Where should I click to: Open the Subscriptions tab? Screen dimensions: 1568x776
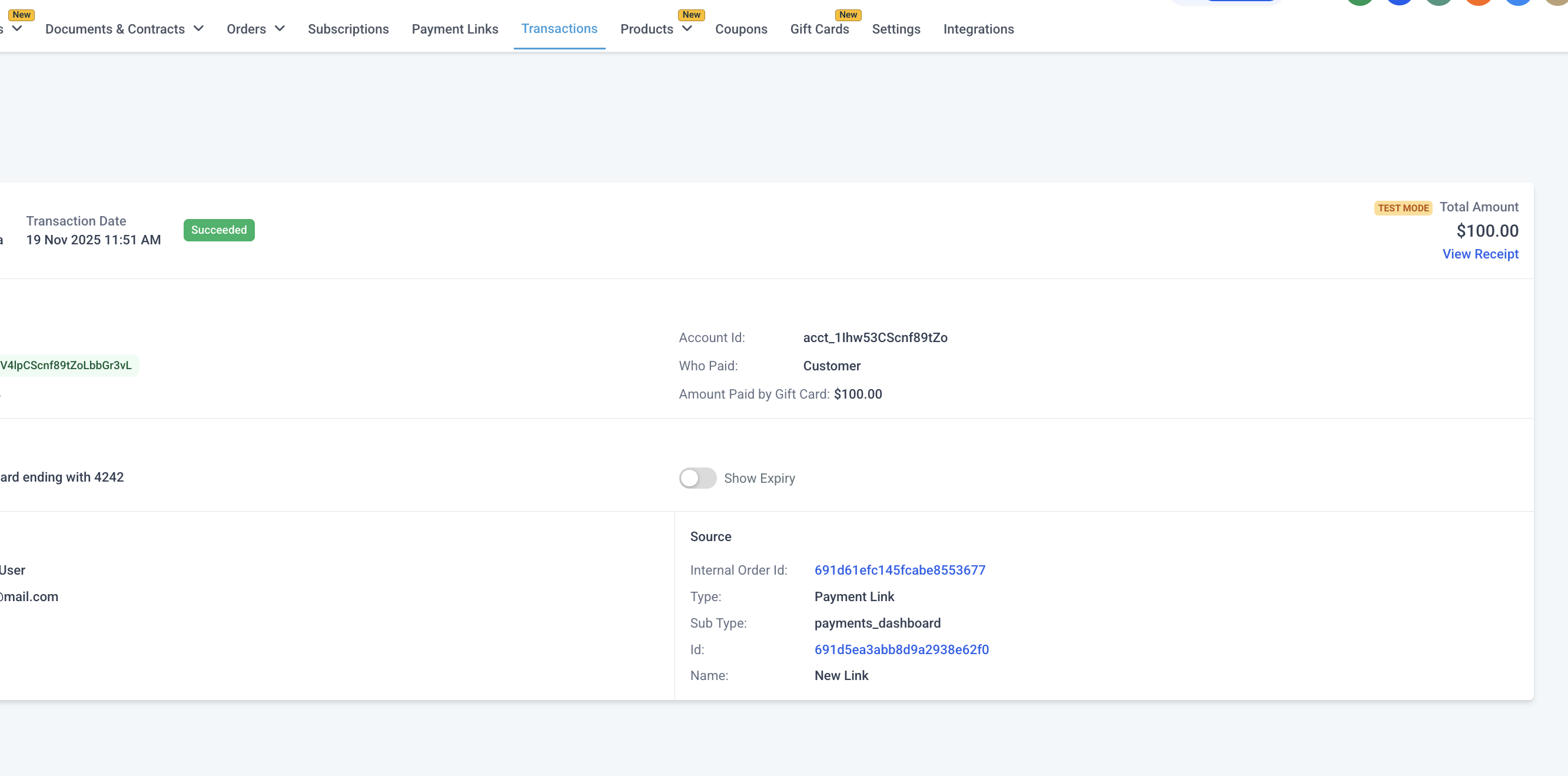[348, 29]
